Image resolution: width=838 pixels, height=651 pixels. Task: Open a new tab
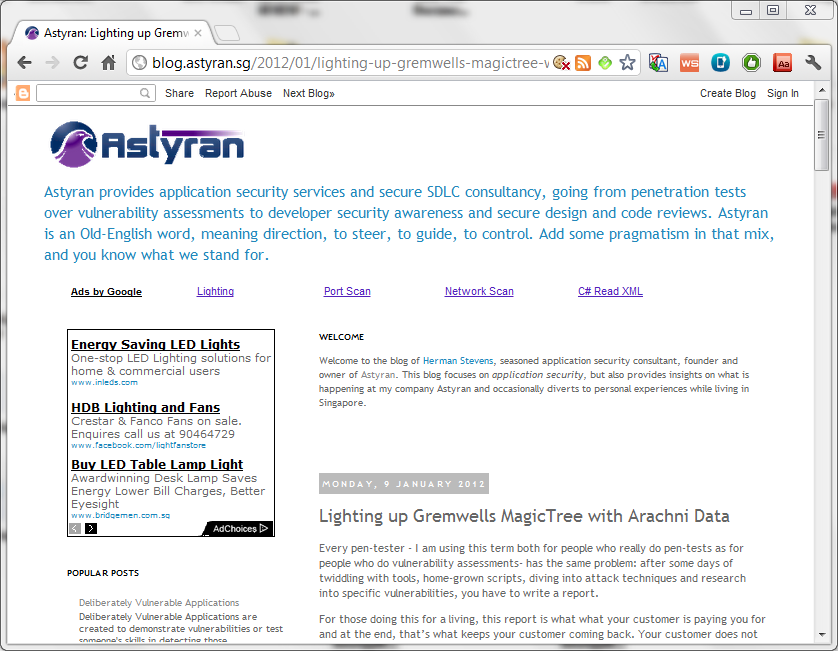click(227, 34)
